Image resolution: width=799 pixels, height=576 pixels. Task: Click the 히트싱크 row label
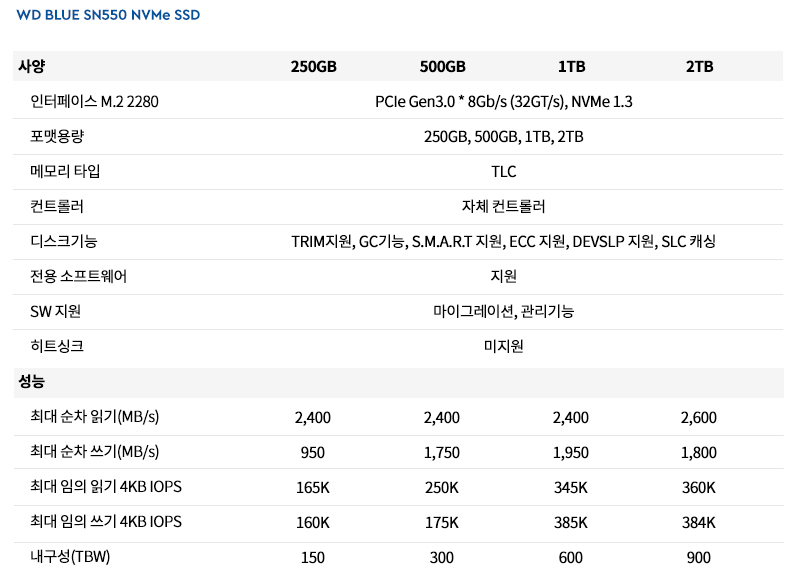click(x=57, y=346)
